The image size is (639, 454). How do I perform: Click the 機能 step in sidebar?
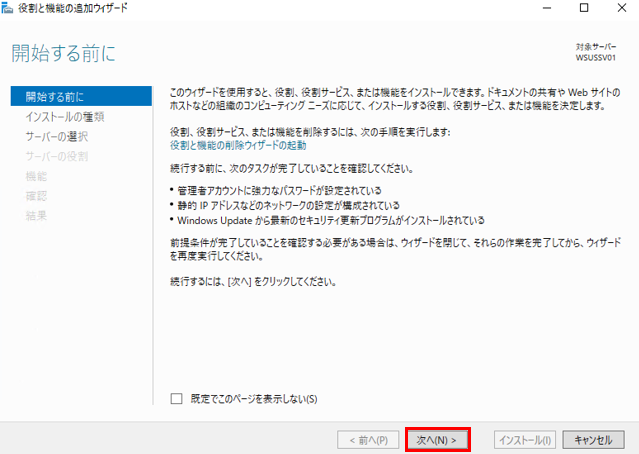pos(35,176)
